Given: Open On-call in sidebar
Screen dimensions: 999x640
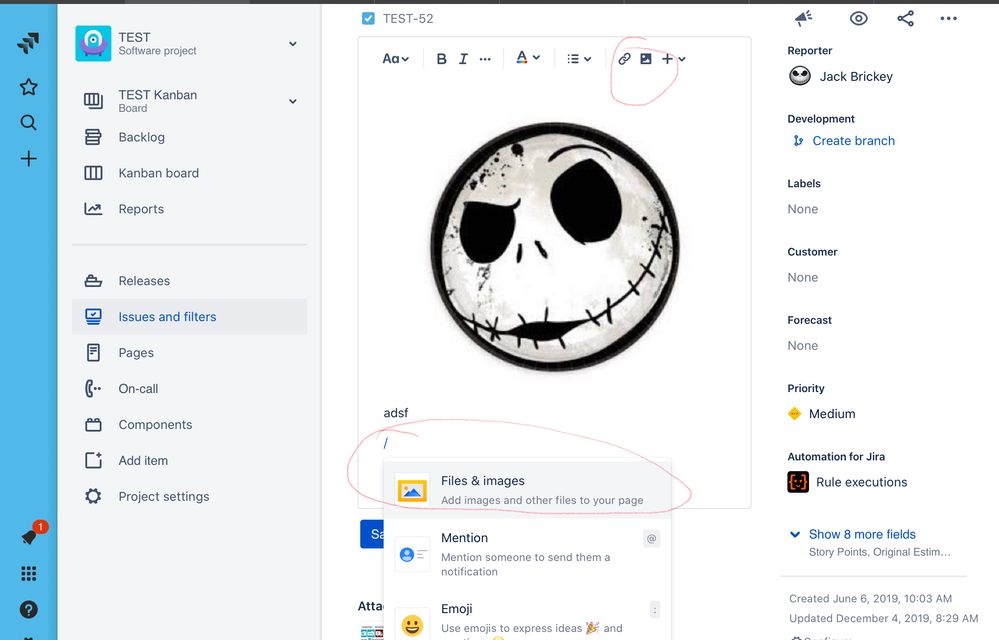Looking at the screenshot, I should (x=190, y=388).
